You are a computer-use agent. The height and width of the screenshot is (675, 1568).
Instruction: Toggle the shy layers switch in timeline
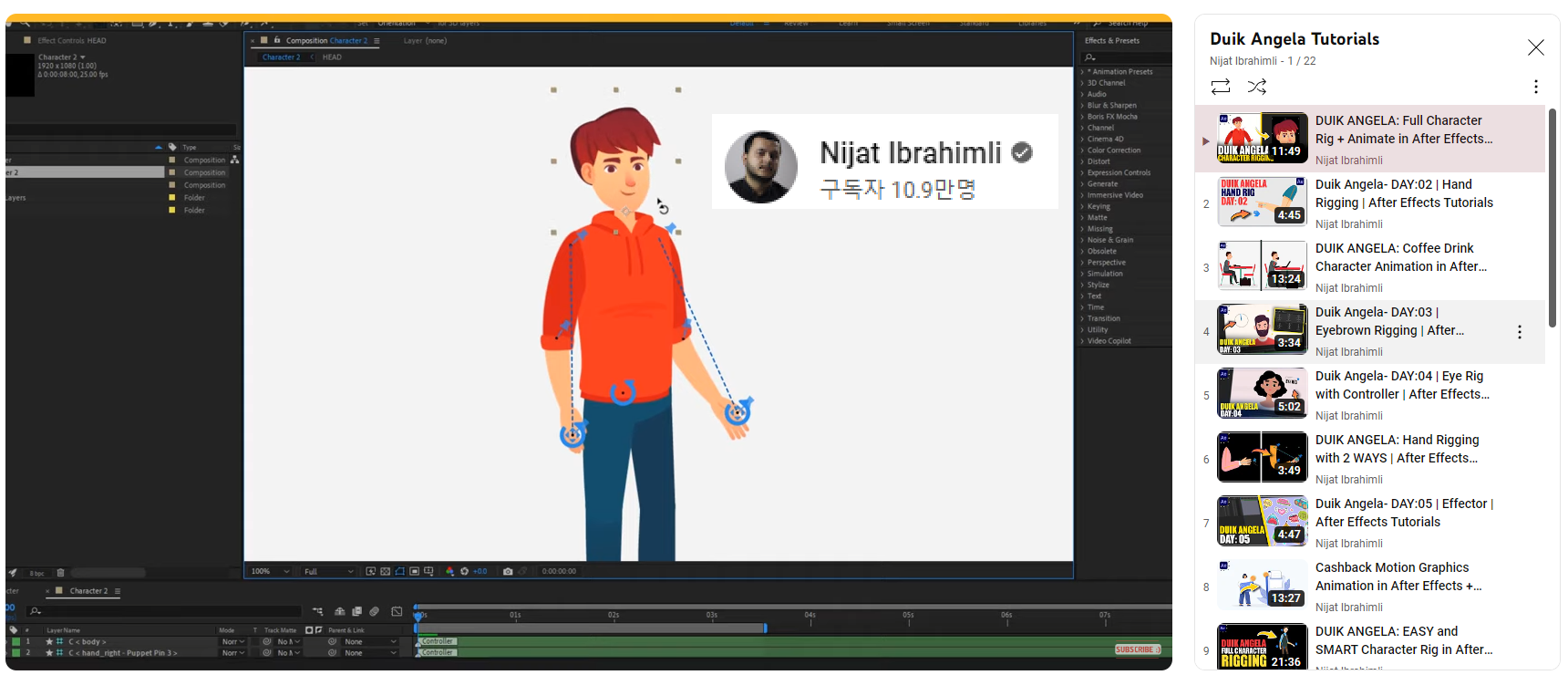click(339, 611)
